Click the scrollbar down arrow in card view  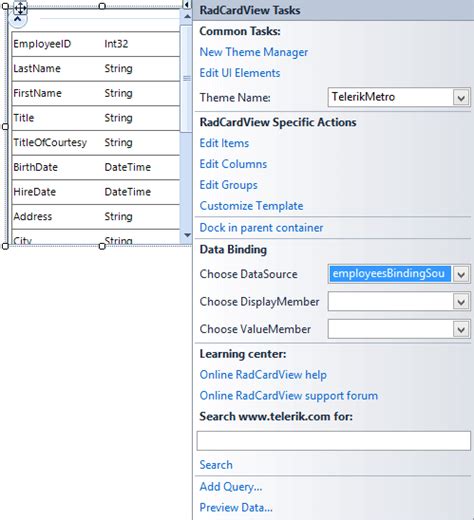(187, 235)
